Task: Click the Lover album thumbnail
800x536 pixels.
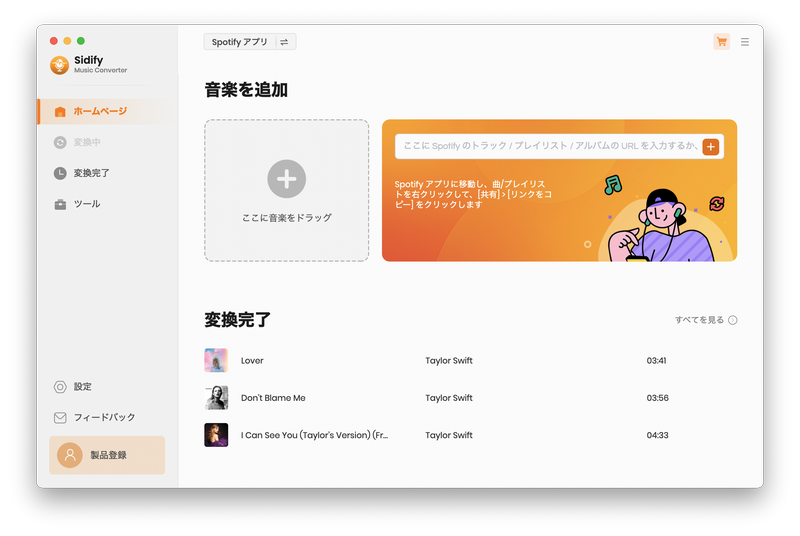Action: tap(216, 361)
